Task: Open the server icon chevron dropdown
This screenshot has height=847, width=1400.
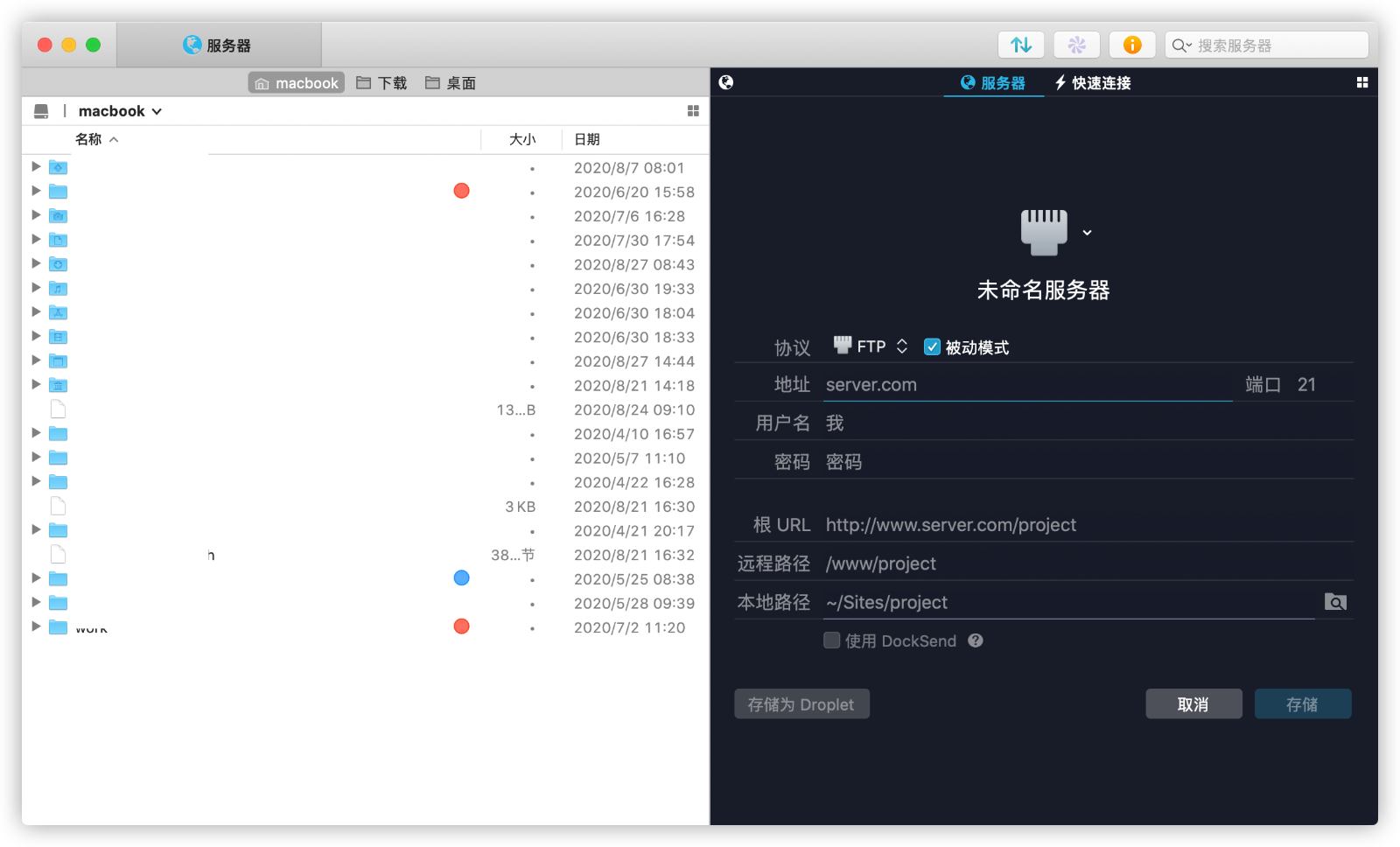Action: (x=1088, y=233)
